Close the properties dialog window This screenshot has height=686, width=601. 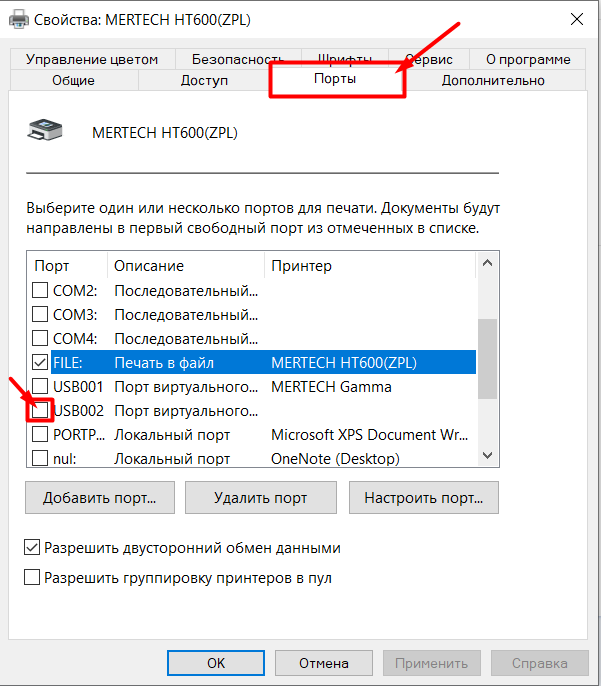[577, 19]
